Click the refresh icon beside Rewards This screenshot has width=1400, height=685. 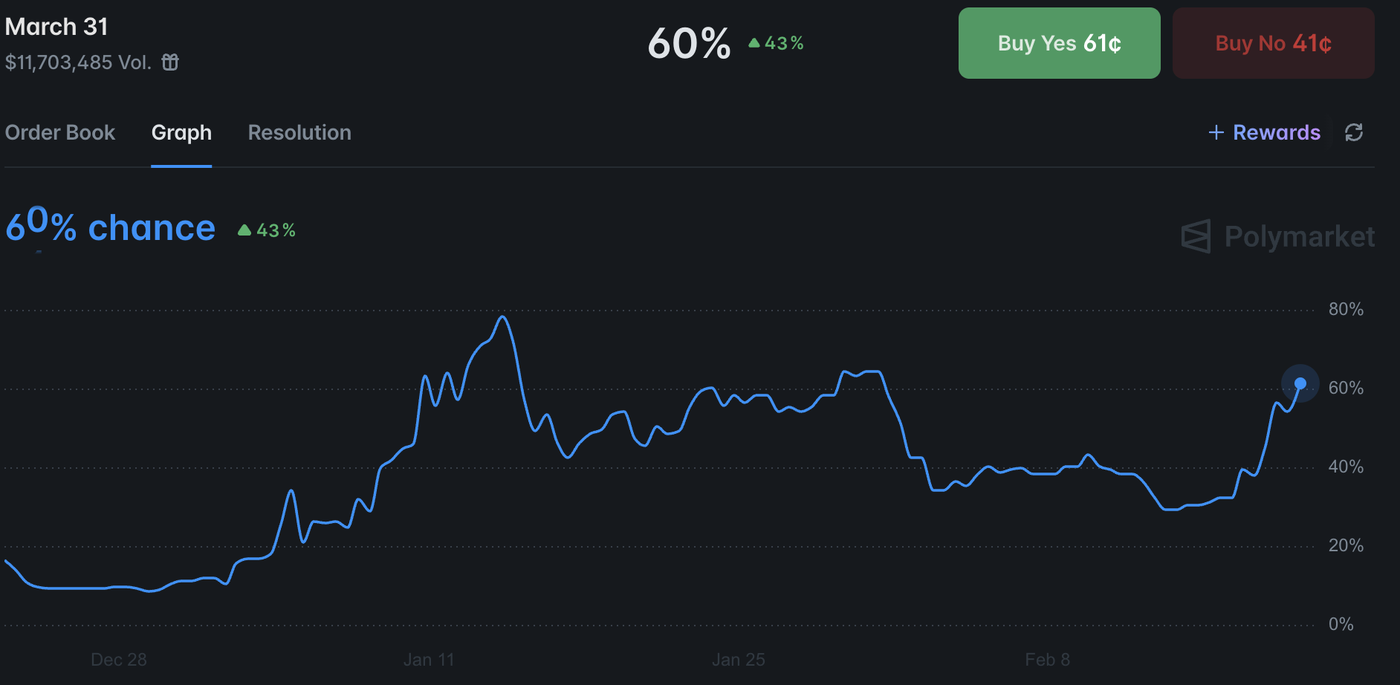[1354, 132]
